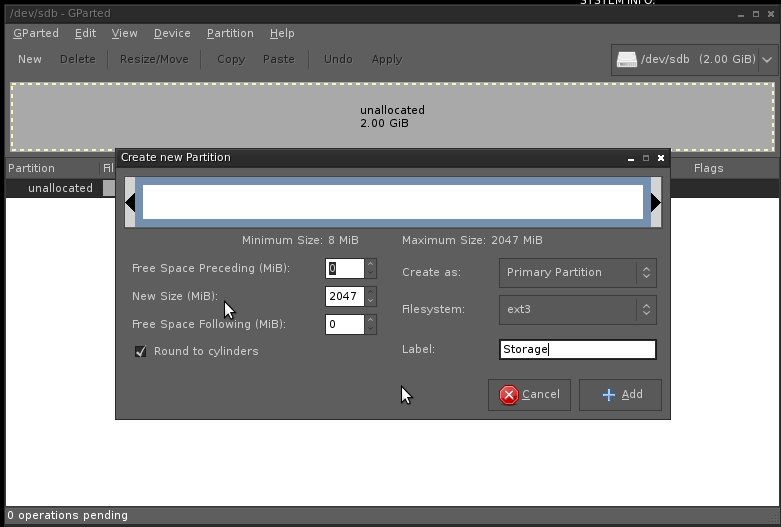Viewport: 781px width, 527px height.
Task: Decrease New Size with down stepper arrow
Action: (370, 301)
